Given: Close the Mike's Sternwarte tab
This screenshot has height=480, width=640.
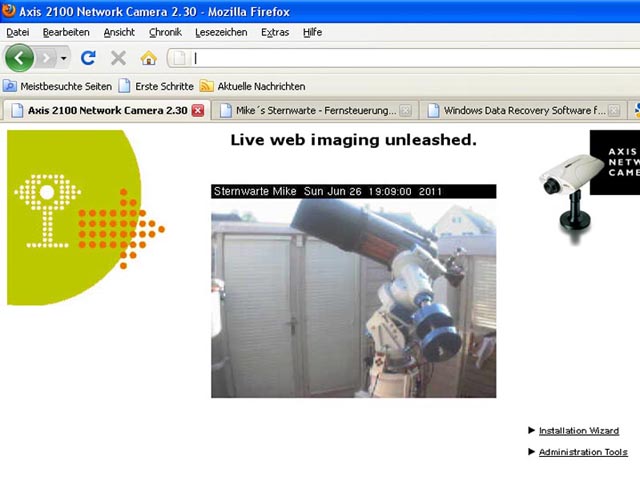Looking at the screenshot, I should pos(405,110).
